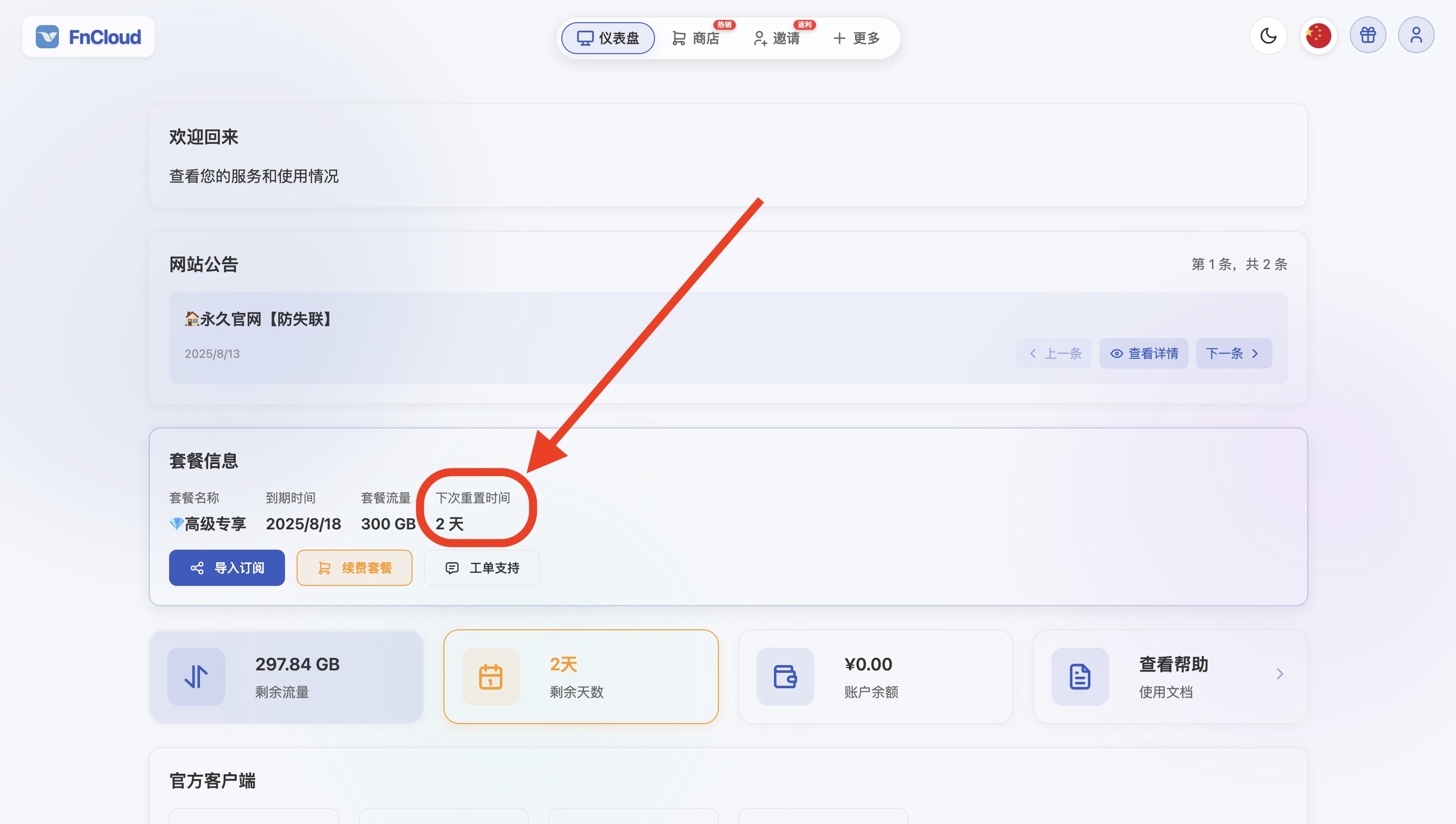Click the calendar icon for 剩余天数
The image size is (1456, 824).
[491, 676]
